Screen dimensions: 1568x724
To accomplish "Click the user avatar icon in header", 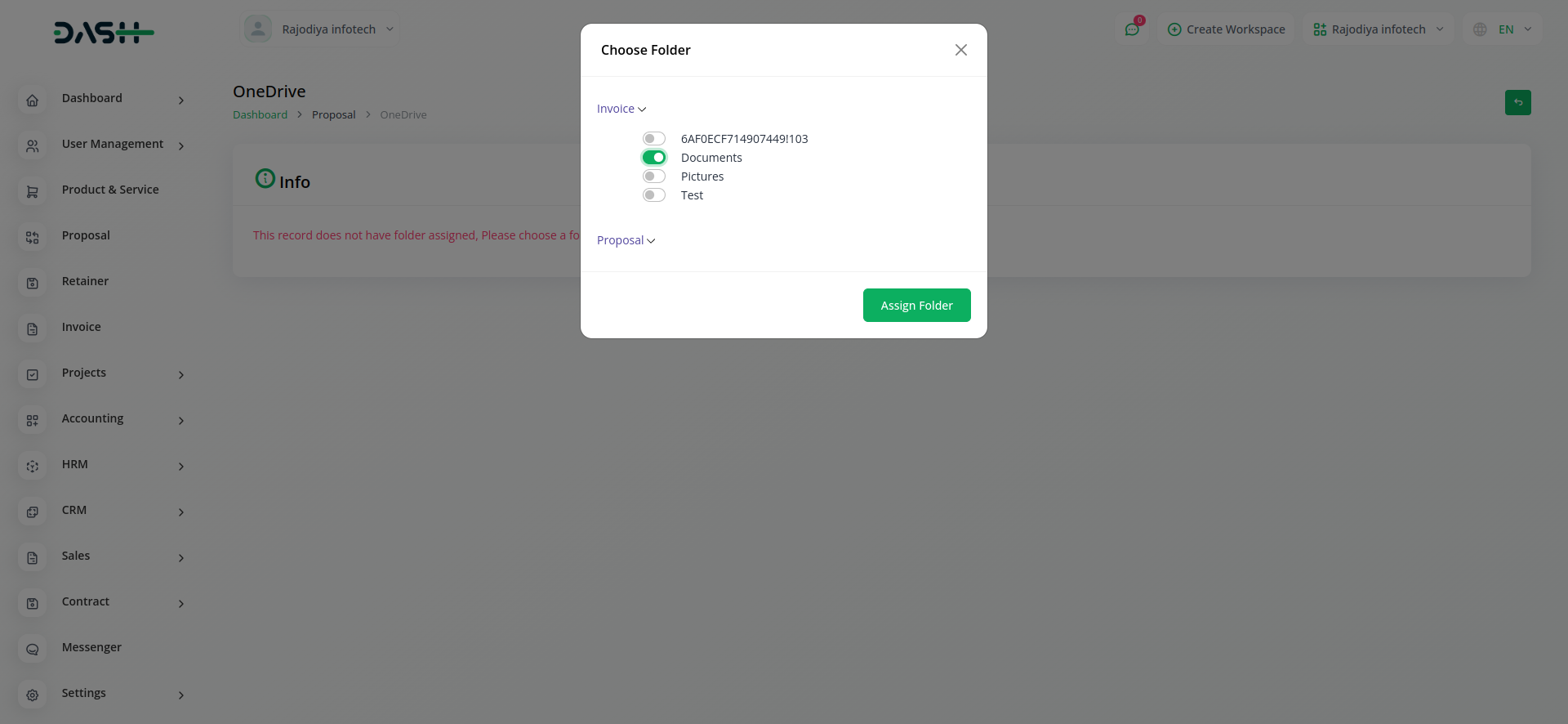I will 258,29.
